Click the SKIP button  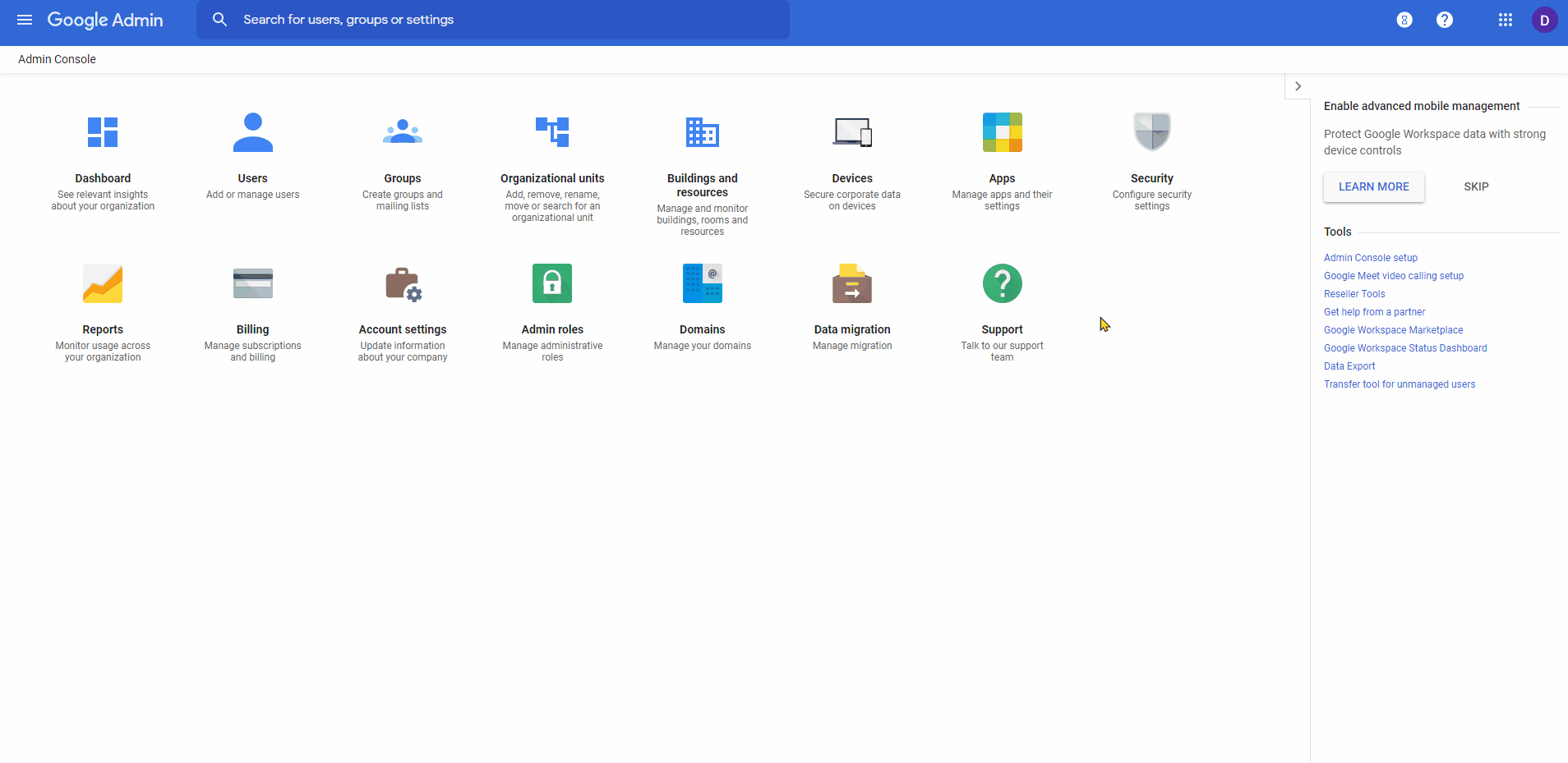click(x=1476, y=186)
